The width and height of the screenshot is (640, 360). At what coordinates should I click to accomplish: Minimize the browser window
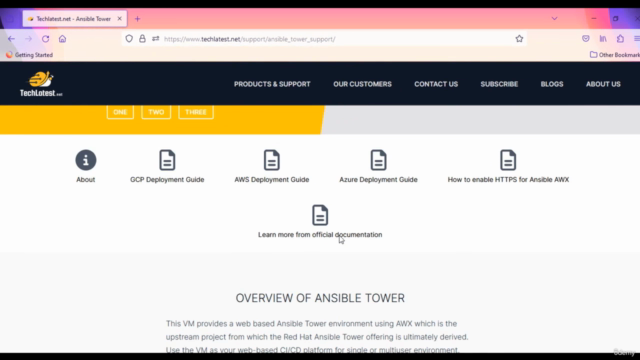click(594, 18)
